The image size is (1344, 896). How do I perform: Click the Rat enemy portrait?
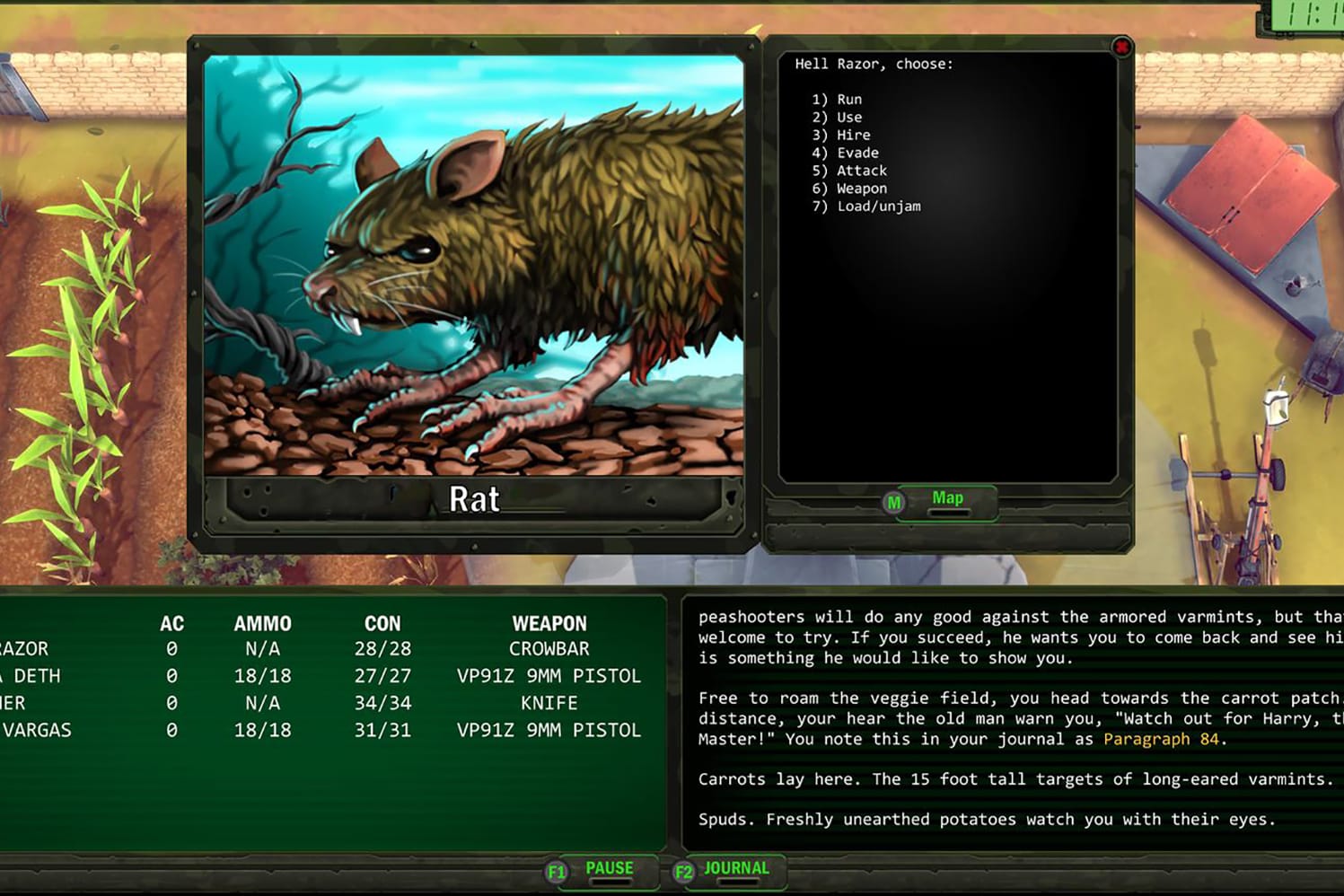pyautogui.click(x=473, y=266)
